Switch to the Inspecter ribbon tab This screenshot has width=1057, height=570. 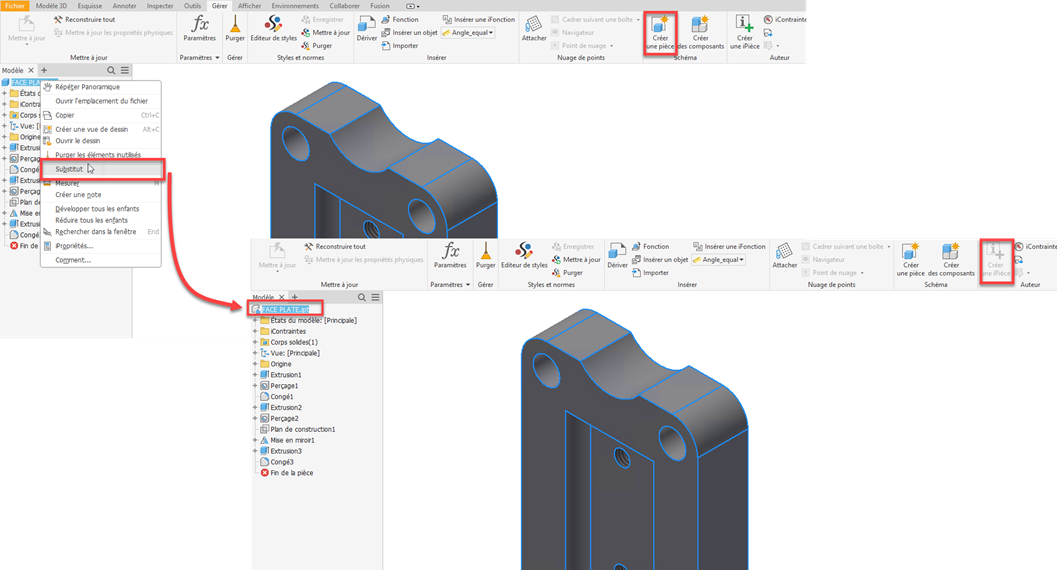coord(160,5)
